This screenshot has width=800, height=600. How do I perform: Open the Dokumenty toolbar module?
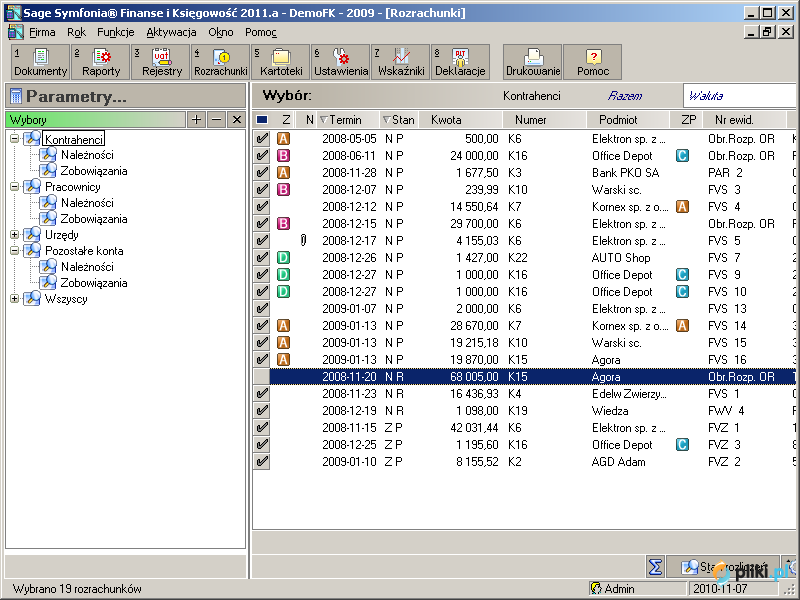(x=40, y=62)
